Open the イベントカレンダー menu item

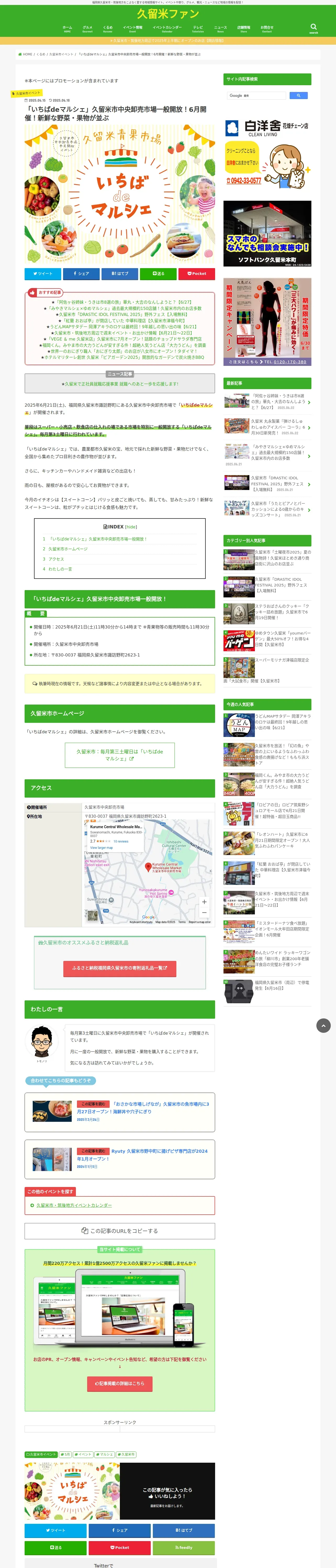click(167, 28)
